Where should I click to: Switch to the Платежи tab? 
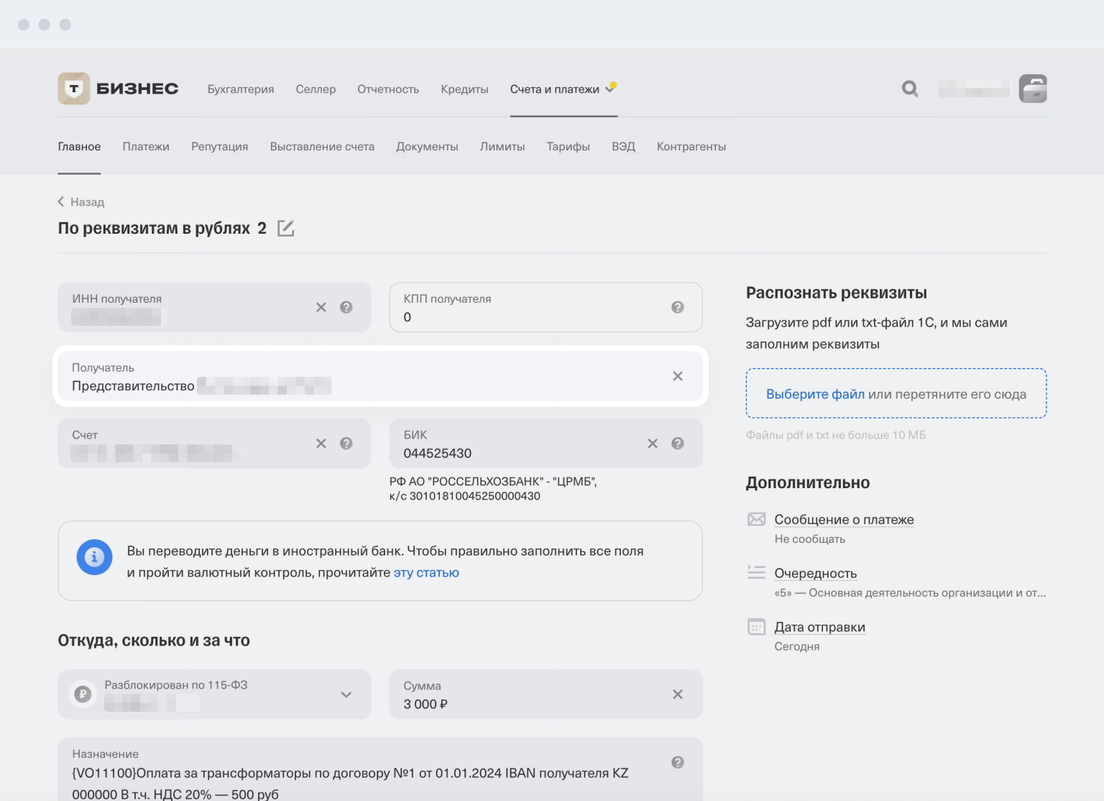pyautogui.click(x=146, y=146)
